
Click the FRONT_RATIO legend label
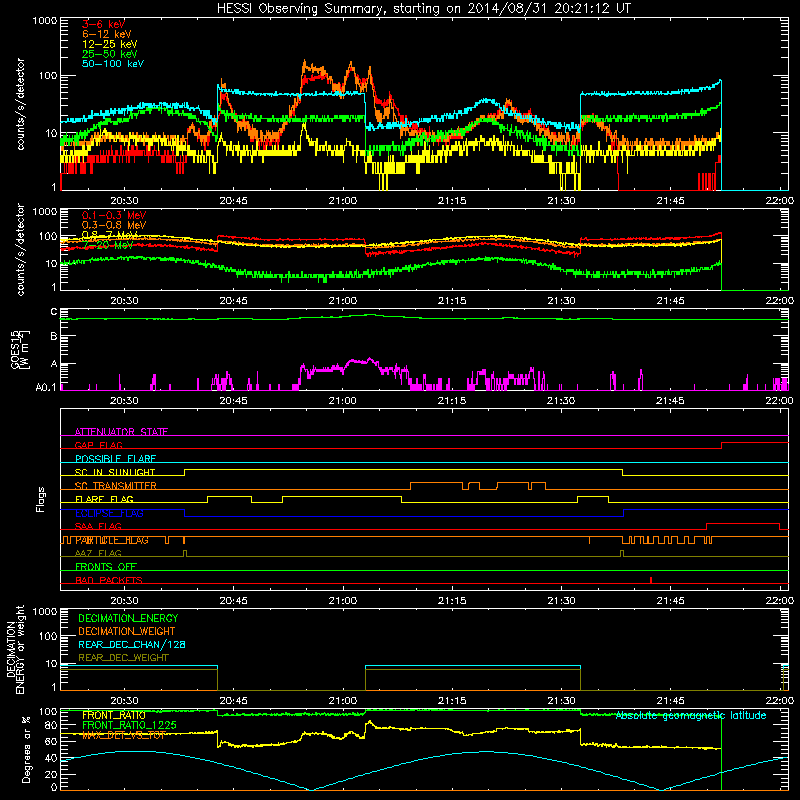pos(114,715)
